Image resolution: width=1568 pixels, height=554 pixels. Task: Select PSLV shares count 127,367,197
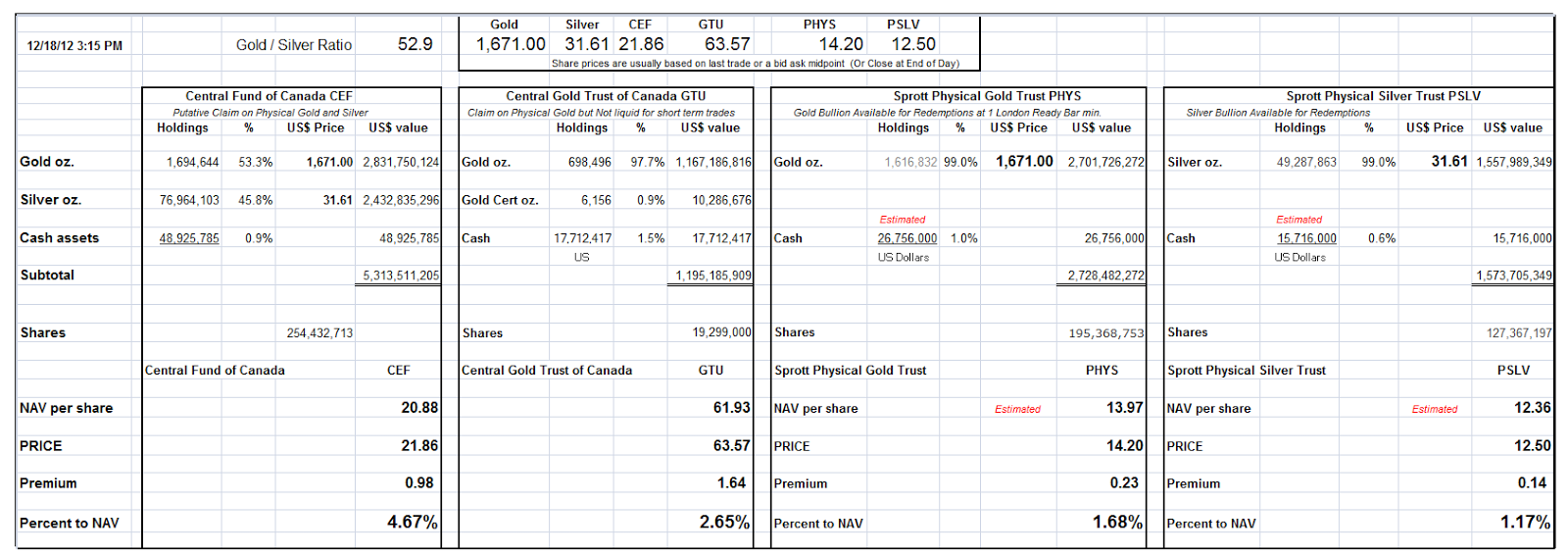(x=1519, y=333)
